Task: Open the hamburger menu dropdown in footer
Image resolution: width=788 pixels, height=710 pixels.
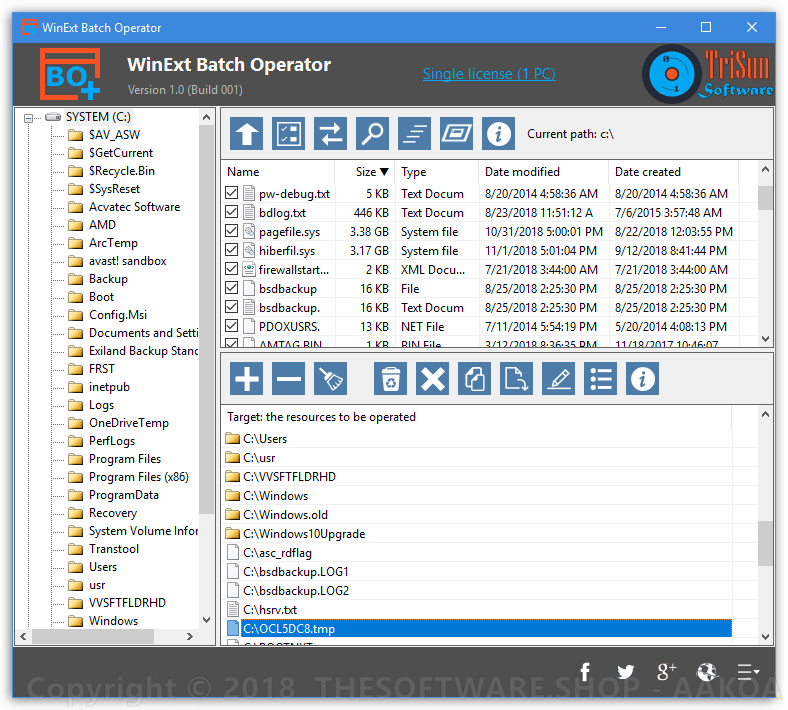Action: point(748,672)
